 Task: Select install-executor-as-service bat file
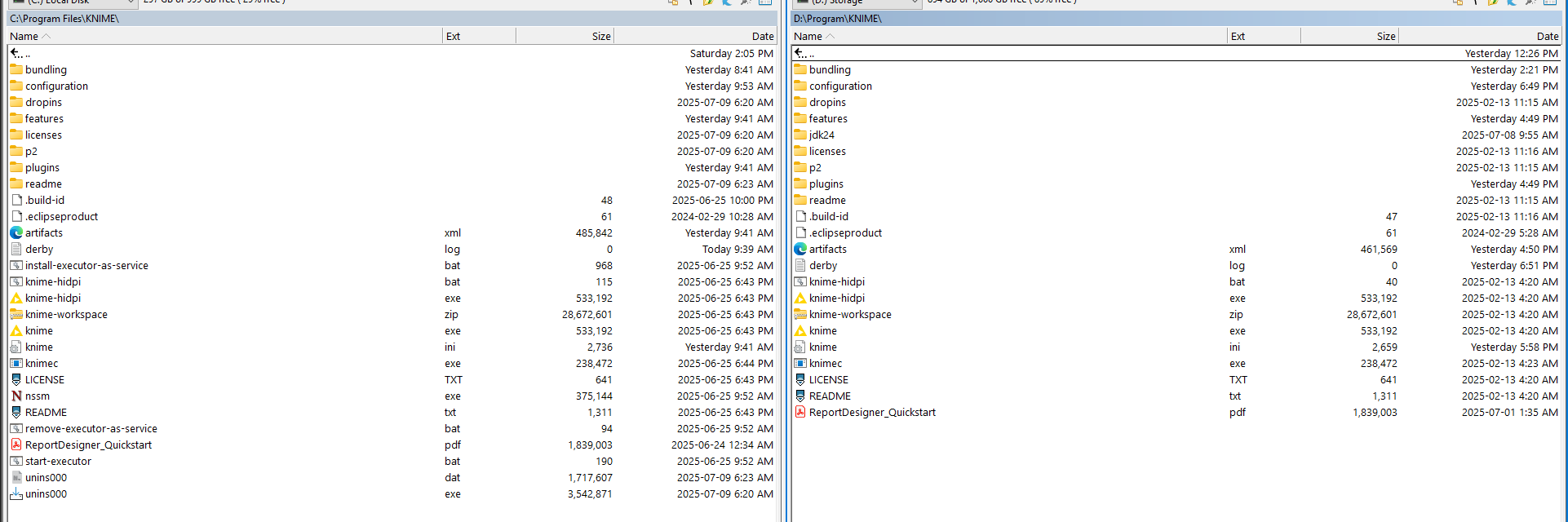tap(86, 266)
